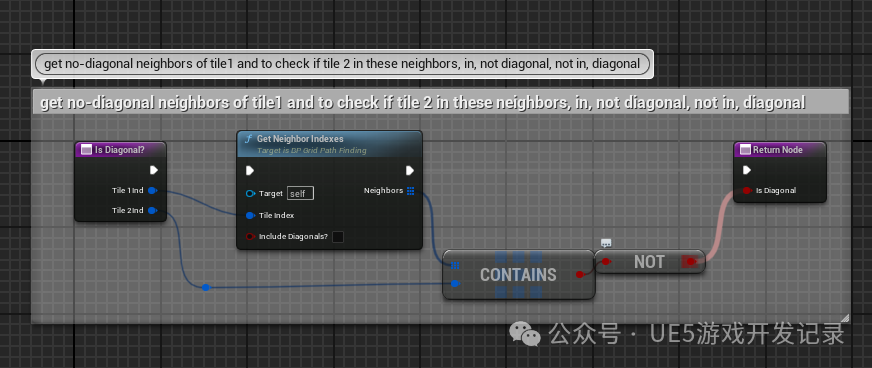Image resolution: width=872 pixels, height=368 pixels.
Task: Click the 'Target is BP Grid Path Finding' subtitle
Action: [x=311, y=151]
